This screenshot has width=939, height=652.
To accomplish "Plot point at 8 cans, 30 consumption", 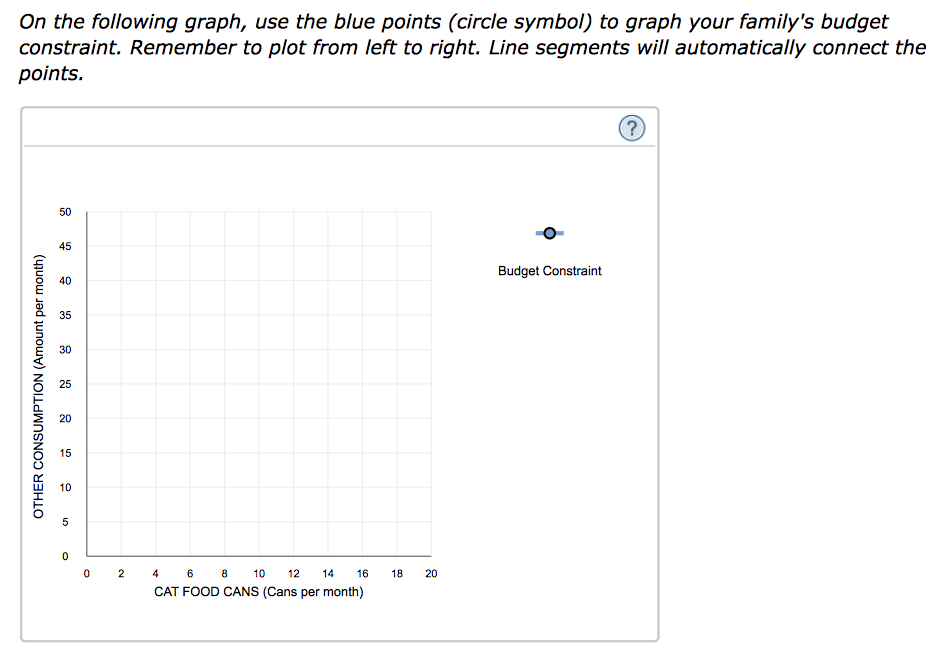I will [x=225, y=350].
